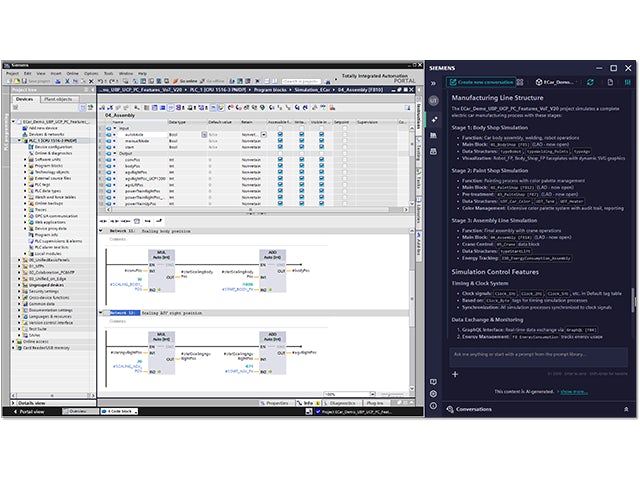Open the Project menu
The height and width of the screenshot is (480, 640).
coord(13,73)
